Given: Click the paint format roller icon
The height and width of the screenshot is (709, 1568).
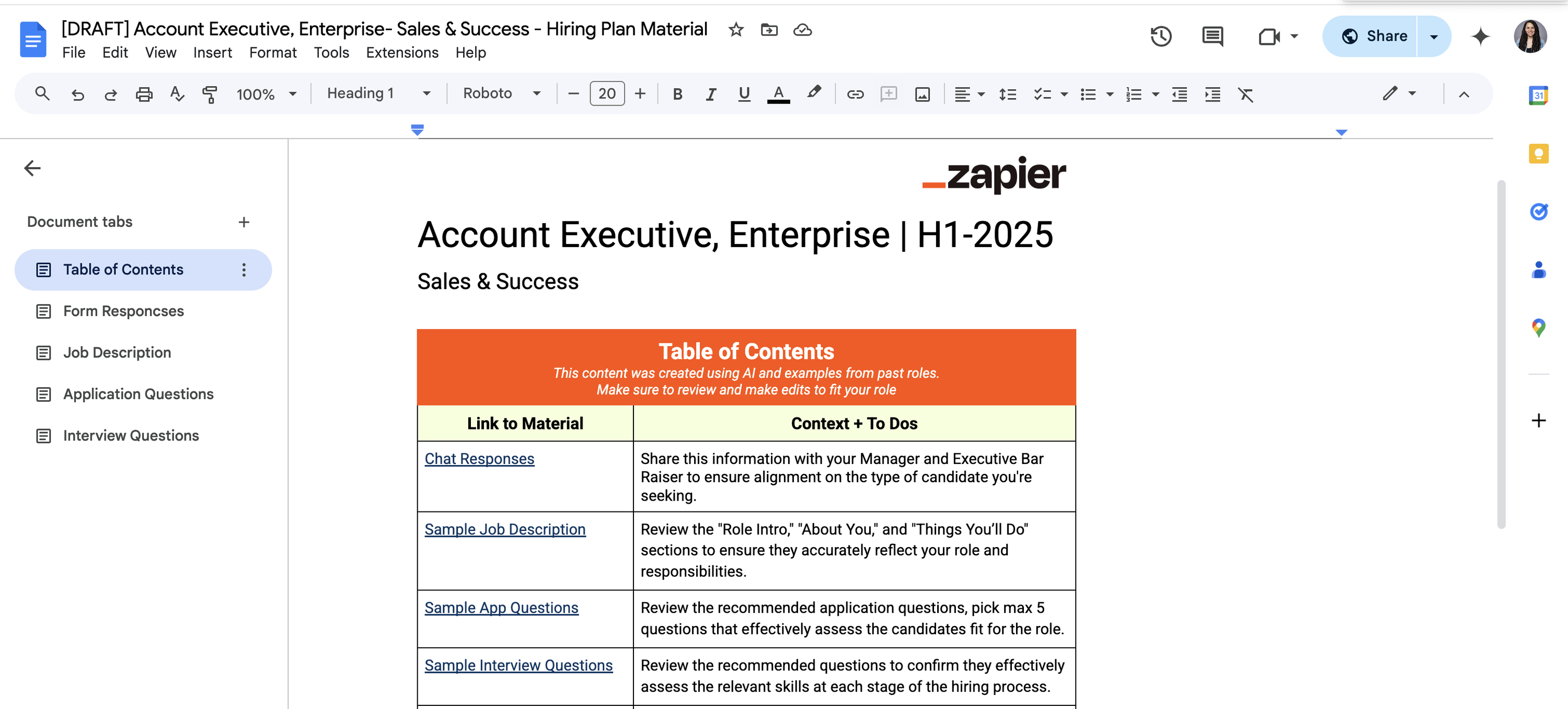Looking at the screenshot, I should point(210,95).
